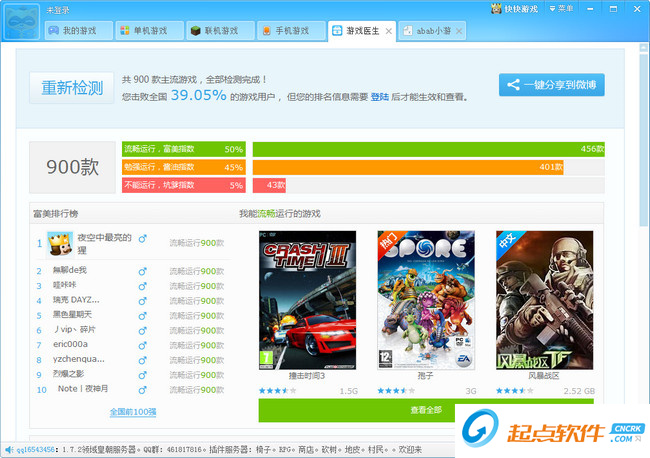Open the 我的游戏 tab

point(78,31)
